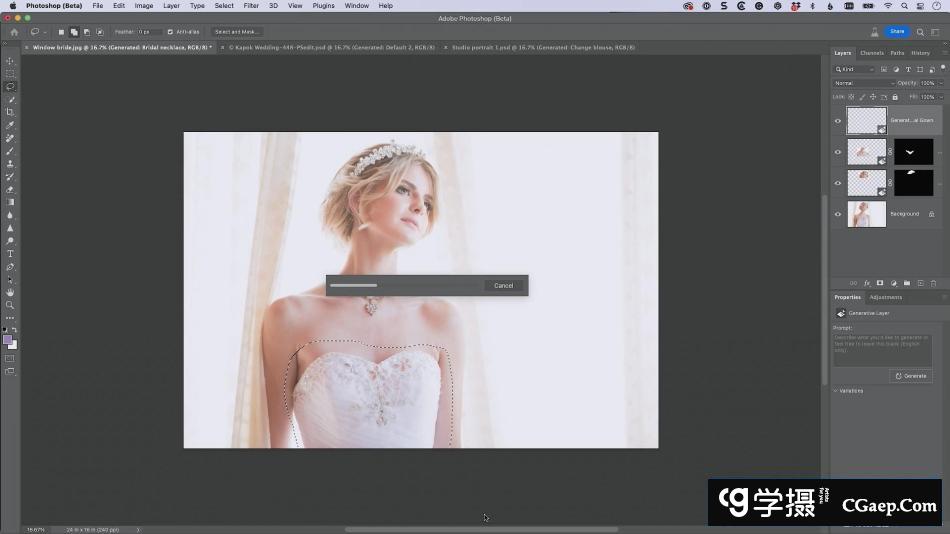The image size is (950, 534).
Task: Open the Filter menu
Action: (251, 6)
